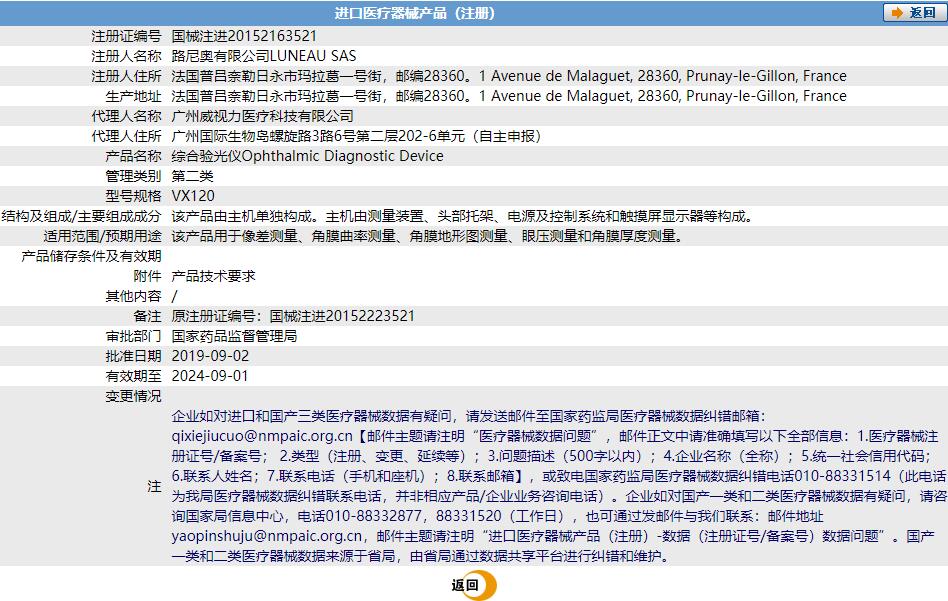
Task: Click the 型号规格 label
Action: (134, 195)
